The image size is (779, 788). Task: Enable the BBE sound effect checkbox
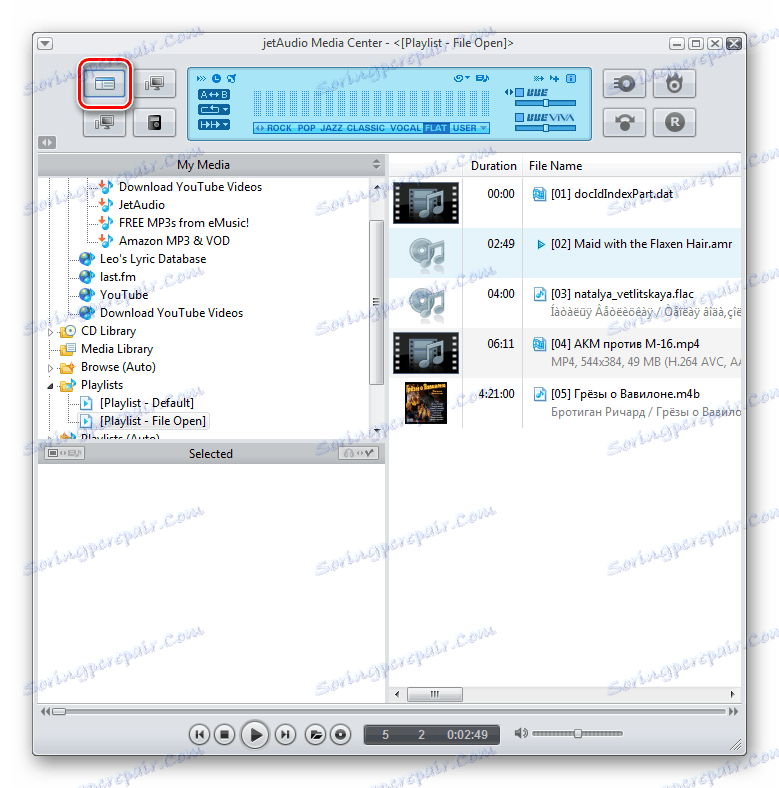click(x=520, y=92)
